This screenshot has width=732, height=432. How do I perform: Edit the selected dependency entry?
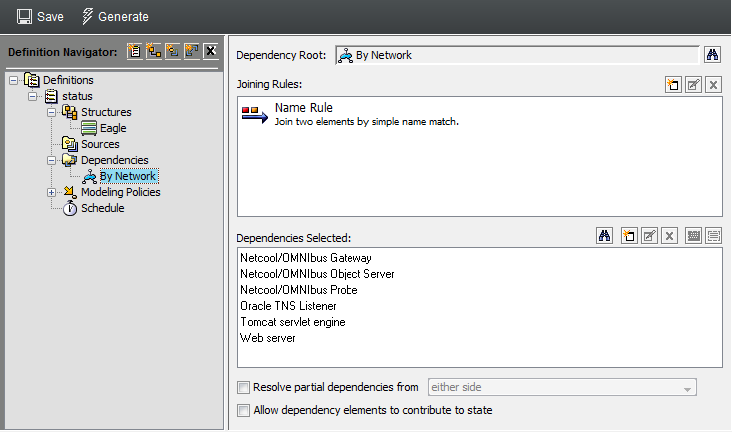pos(649,236)
